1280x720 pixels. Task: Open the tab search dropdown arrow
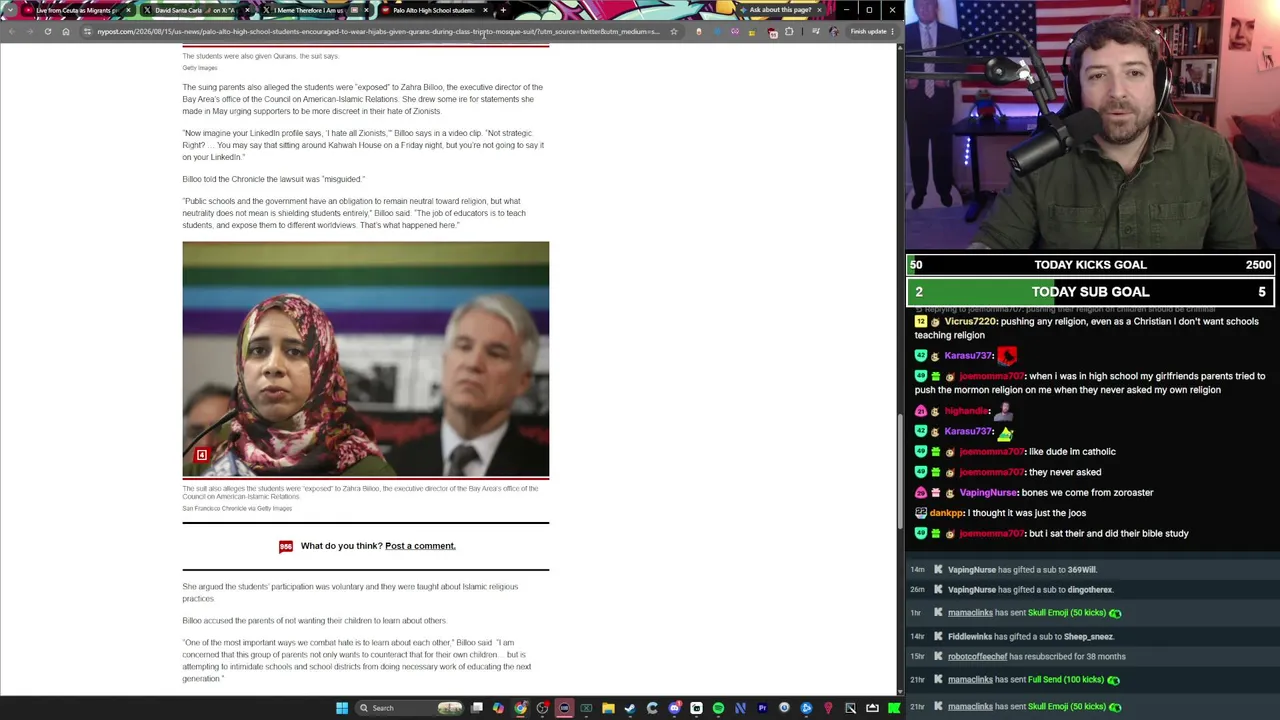point(10,10)
